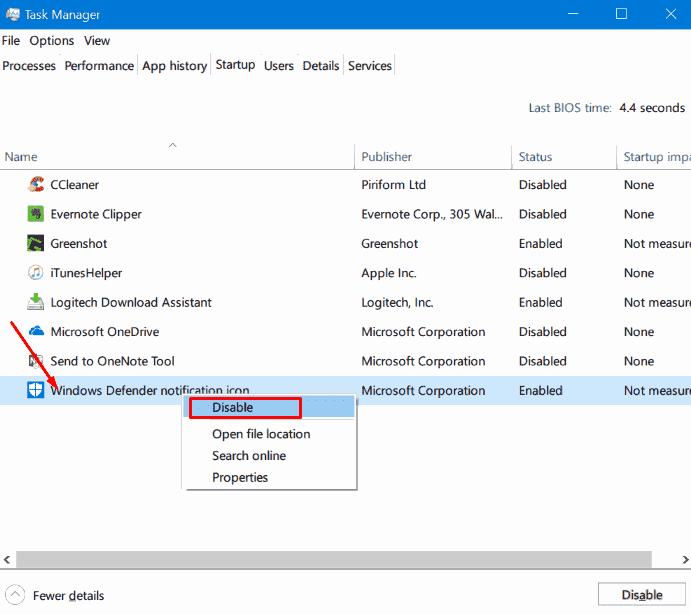Open the Services tab
Image resolution: width=691 pixels, height=615 pixels.
(369, 66)
